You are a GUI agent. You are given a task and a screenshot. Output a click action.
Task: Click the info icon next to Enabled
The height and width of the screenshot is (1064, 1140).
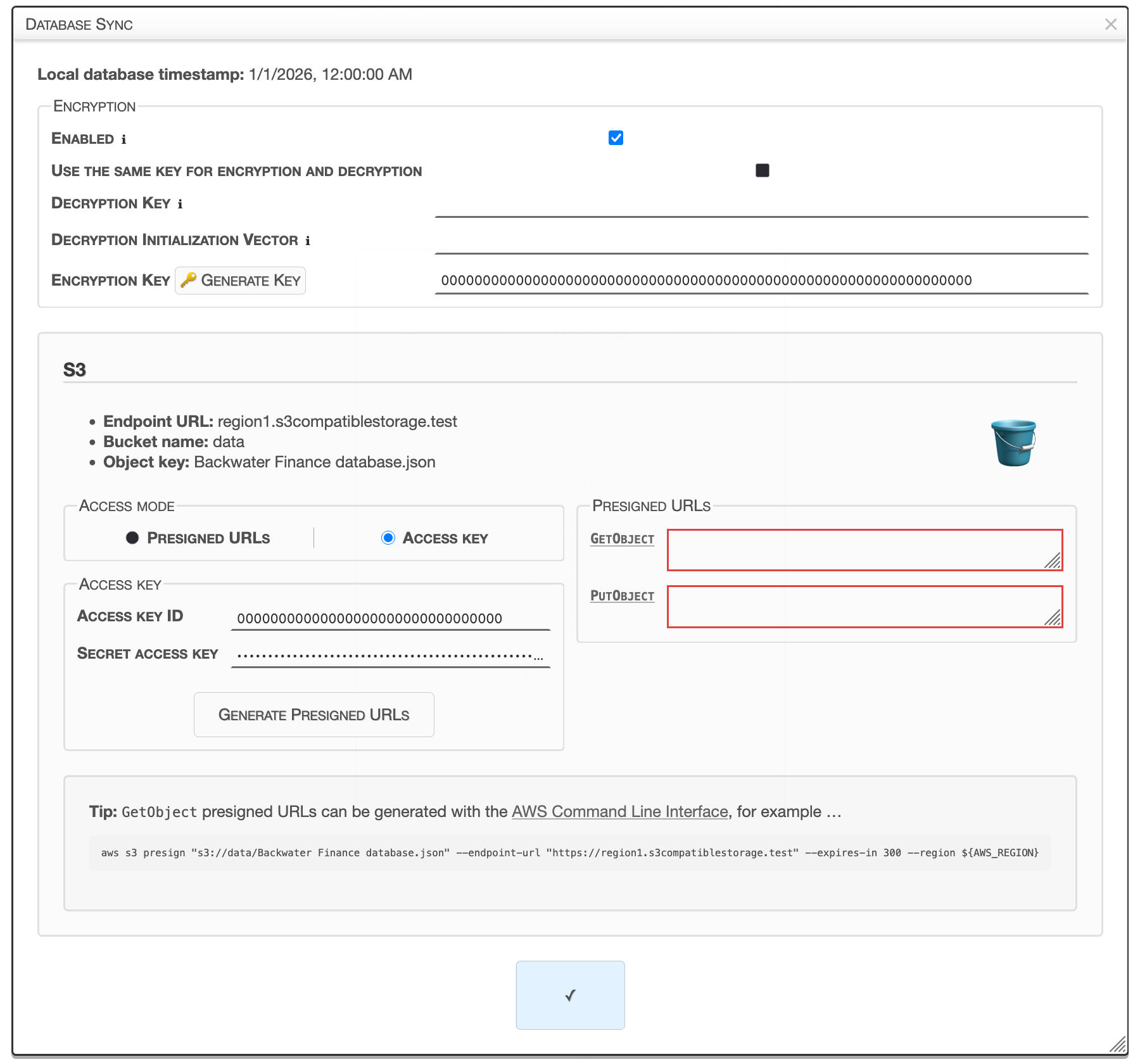[x=123, y=139]
